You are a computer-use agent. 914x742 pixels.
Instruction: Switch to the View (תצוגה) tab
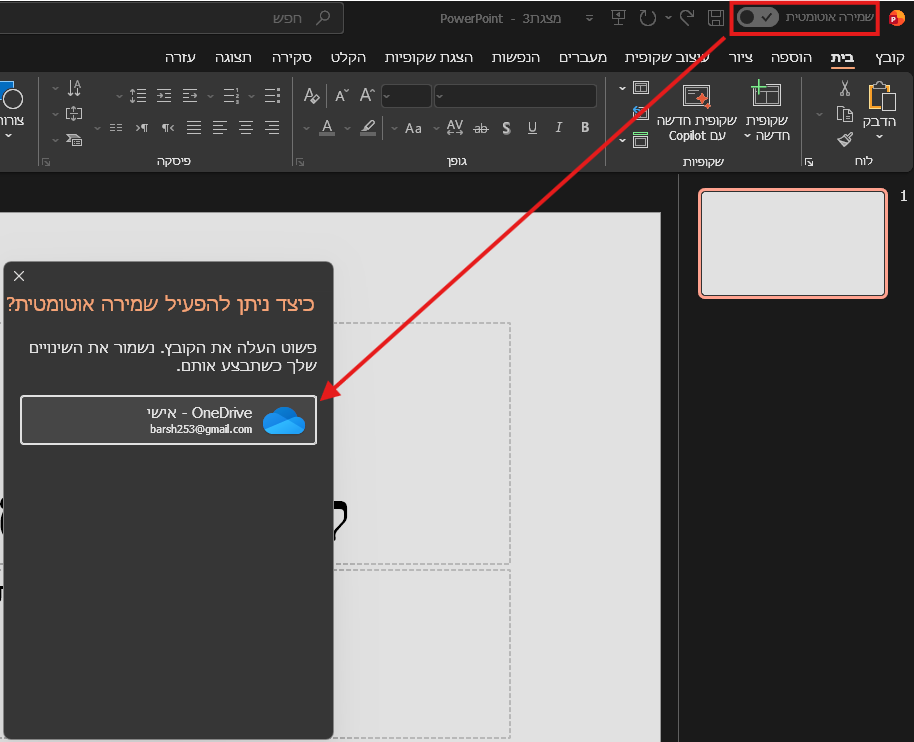[233, 57]
